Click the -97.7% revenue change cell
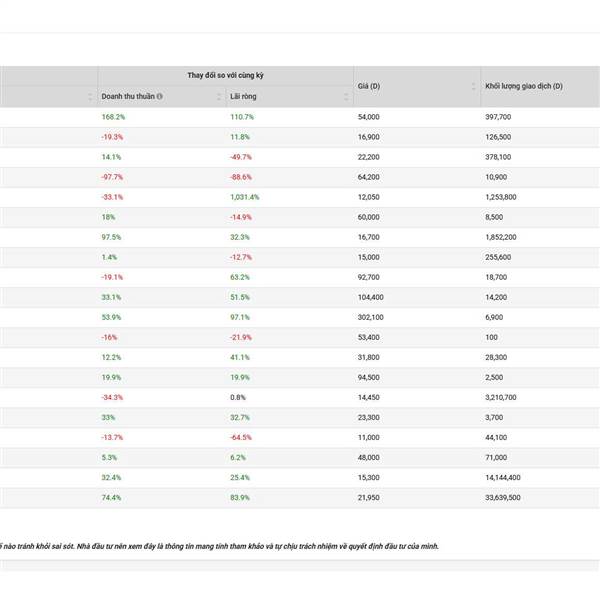The image size is (600, 600). point(112,177)
